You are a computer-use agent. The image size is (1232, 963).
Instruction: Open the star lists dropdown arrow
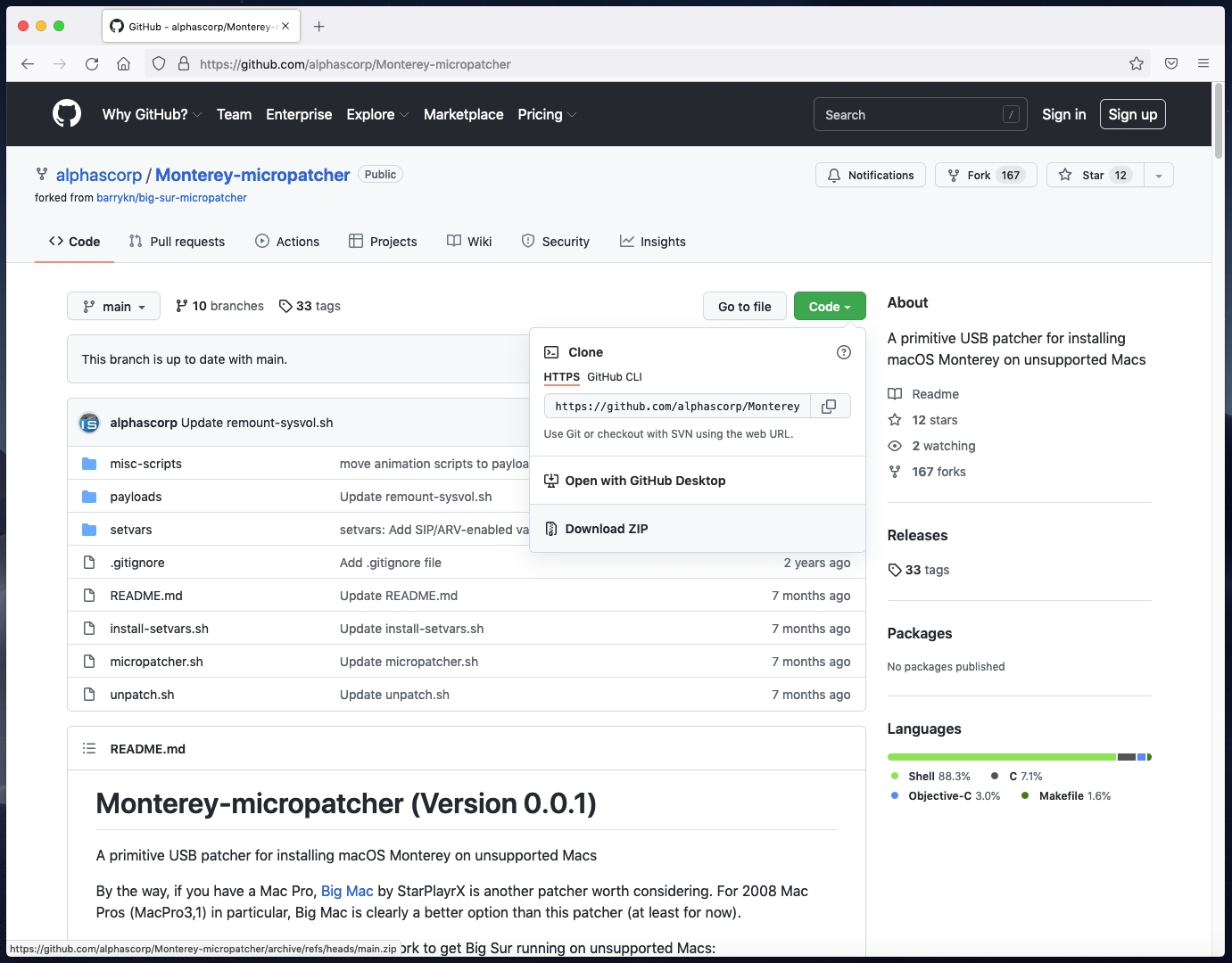click(x=1159, y=176)
